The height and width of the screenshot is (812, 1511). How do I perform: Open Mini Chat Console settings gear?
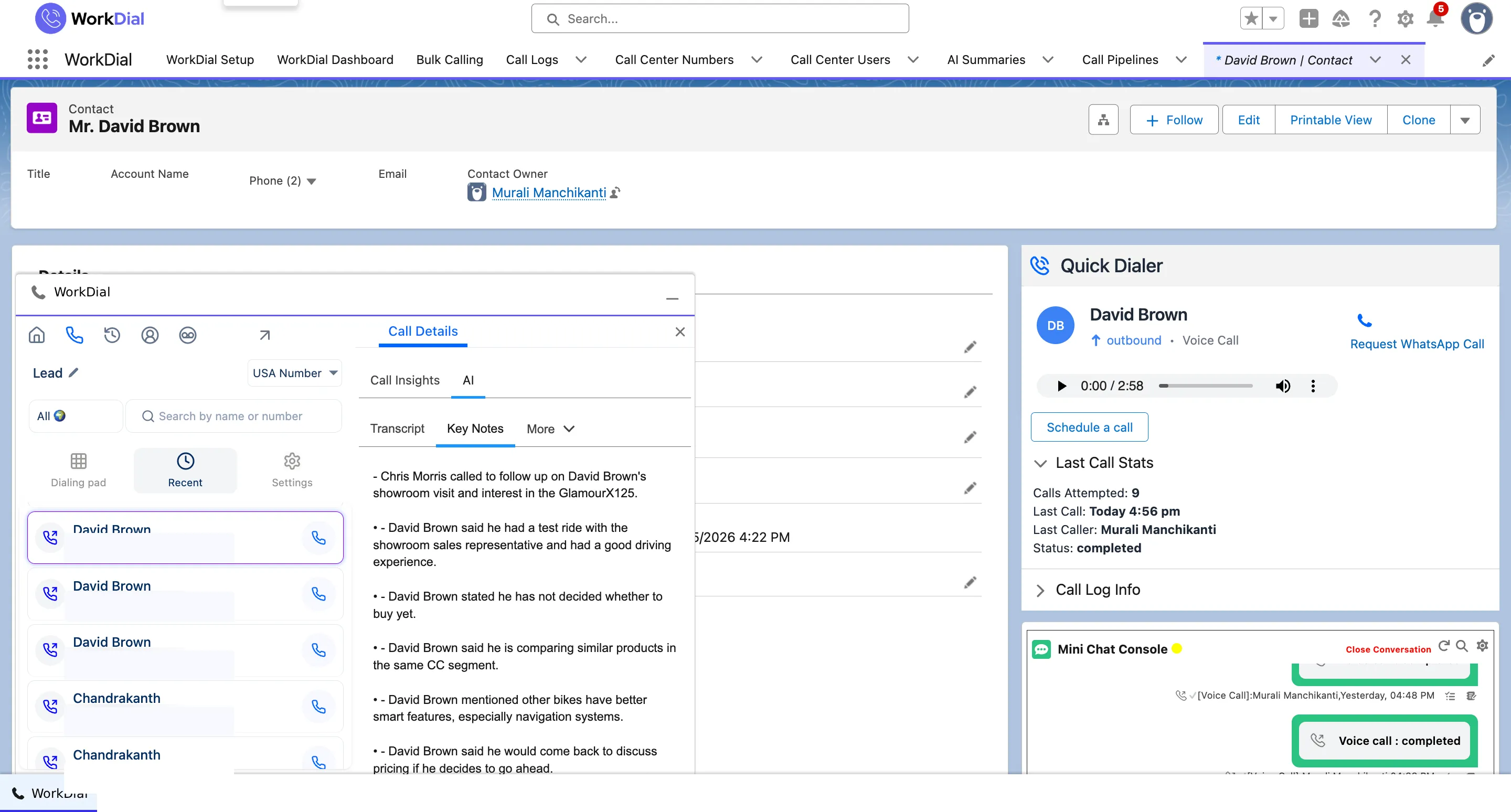[1482, 646]
